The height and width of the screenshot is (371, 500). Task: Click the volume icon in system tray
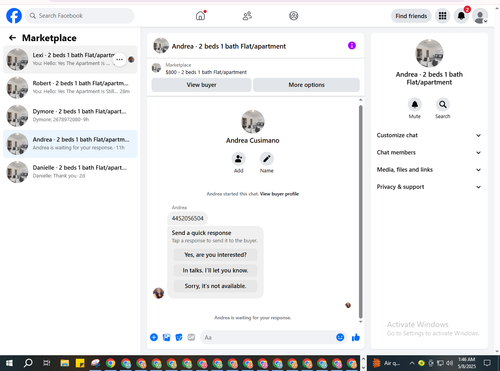coord(450,363)
